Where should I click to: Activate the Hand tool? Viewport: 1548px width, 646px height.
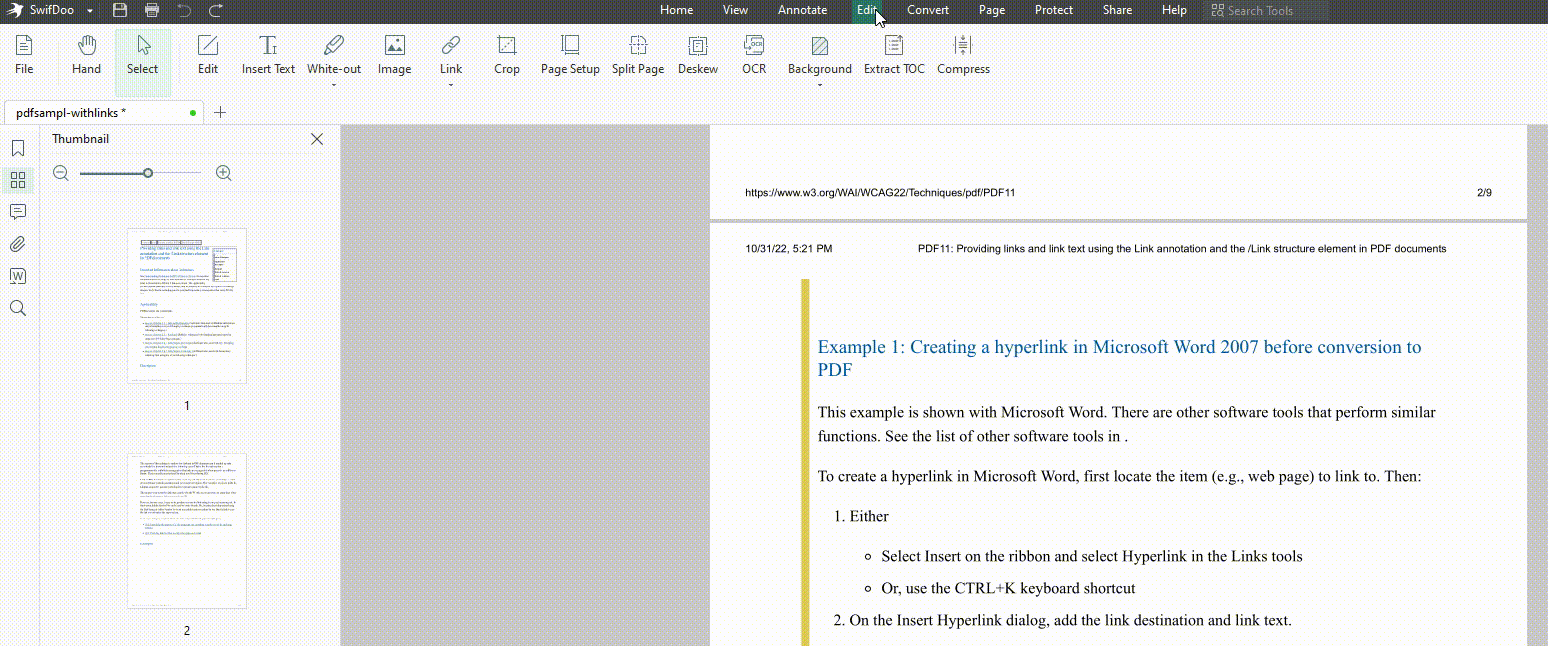pos(86,56)
